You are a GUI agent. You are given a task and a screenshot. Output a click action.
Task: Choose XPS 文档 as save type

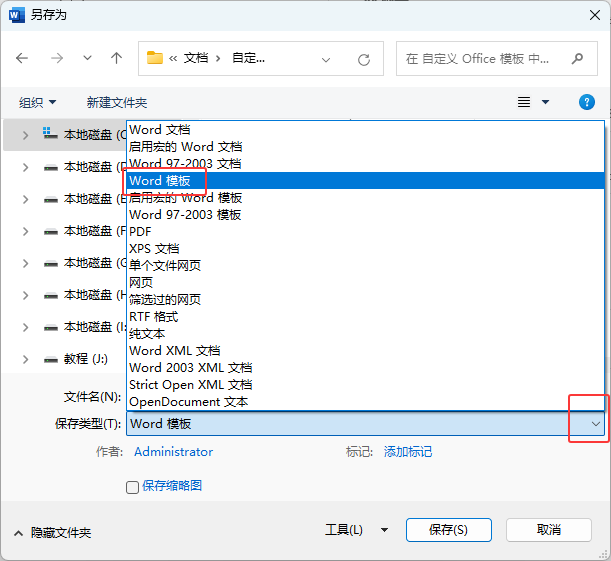tap(366, 249)
